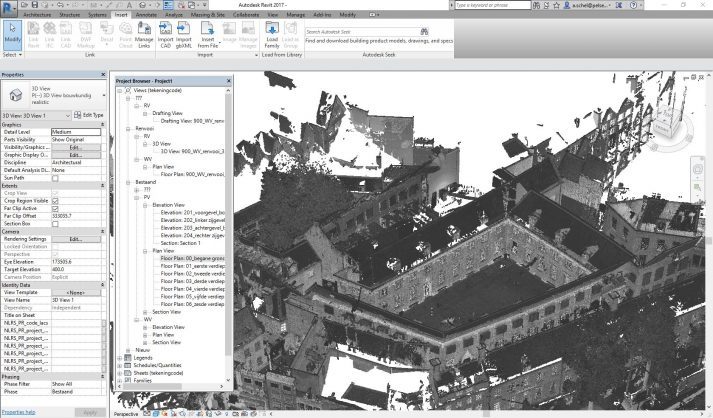
Task: Toggle the Section Box checkbox
Action: point(55,224)
